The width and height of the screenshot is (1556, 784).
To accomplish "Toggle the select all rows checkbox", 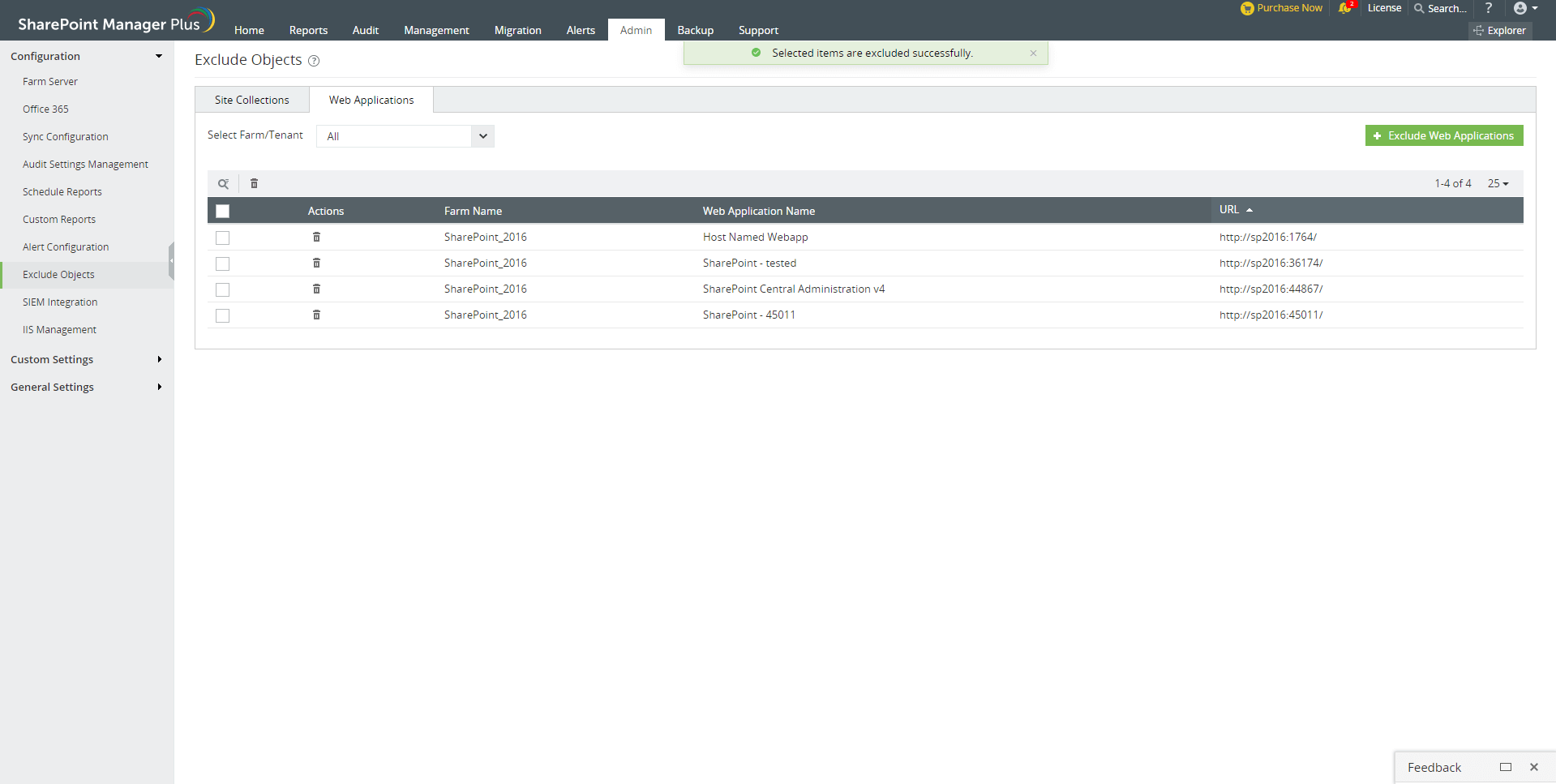I will (x=223, y=211).
